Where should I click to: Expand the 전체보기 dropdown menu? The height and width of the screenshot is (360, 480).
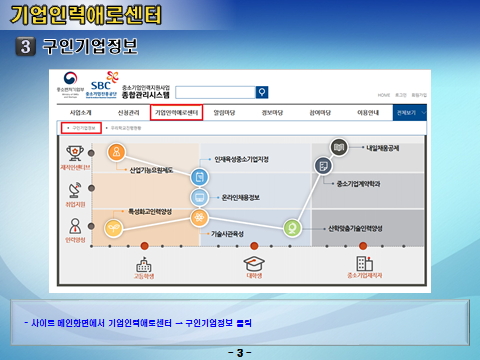click(x=410, y=113)
